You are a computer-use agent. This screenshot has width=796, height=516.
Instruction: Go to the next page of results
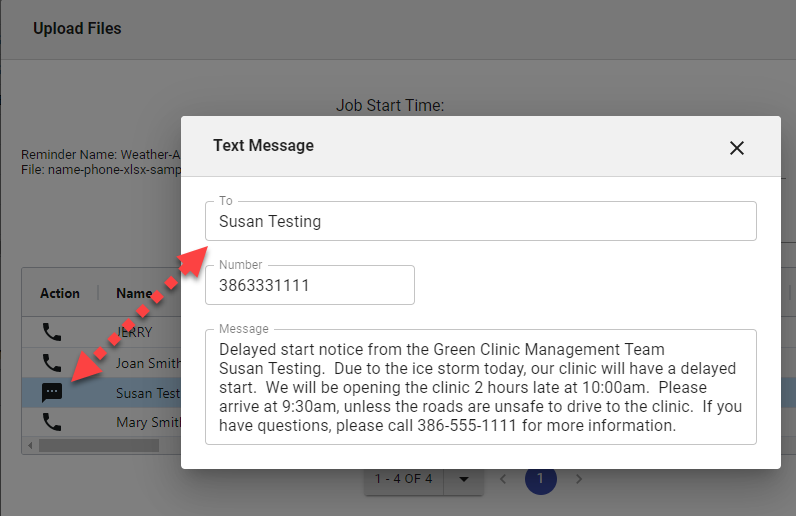pos(578,479)
